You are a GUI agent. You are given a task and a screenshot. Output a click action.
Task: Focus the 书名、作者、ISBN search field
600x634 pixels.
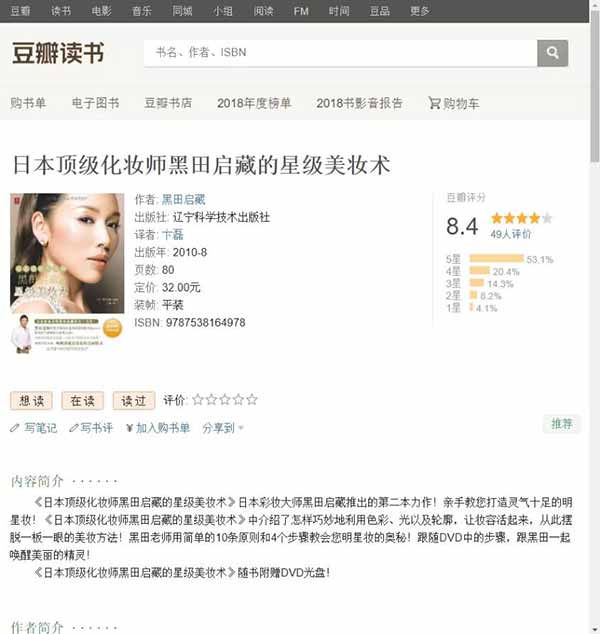(x=340, y=53)
